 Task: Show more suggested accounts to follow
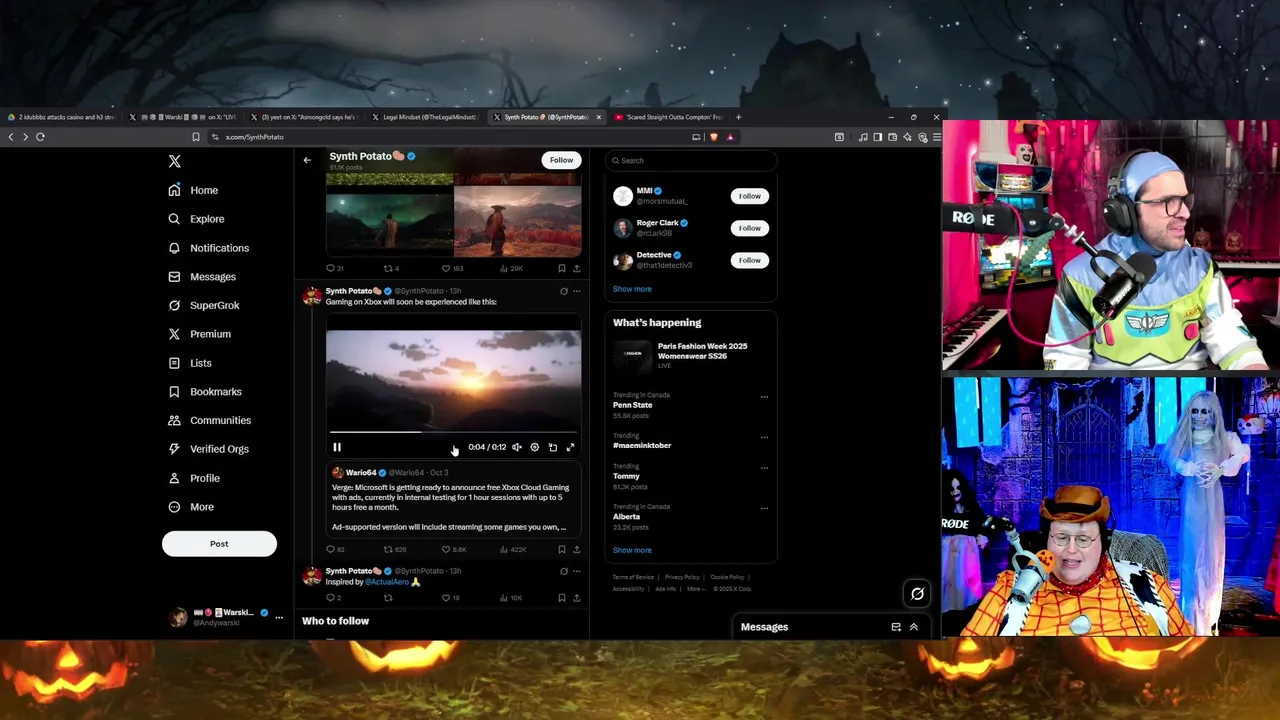[632, 289]
